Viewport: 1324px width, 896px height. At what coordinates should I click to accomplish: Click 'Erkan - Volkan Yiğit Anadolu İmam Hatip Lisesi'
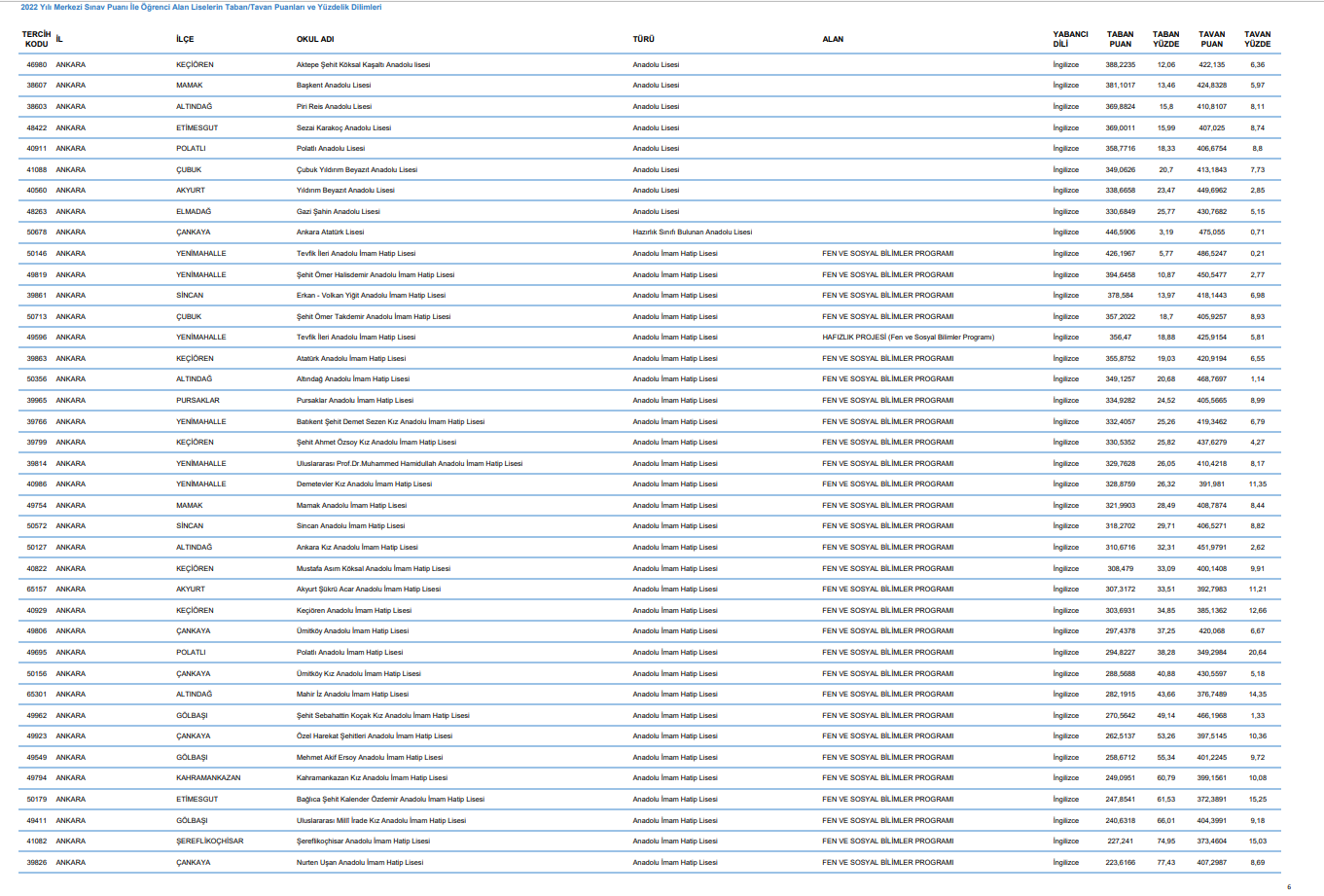(371, 296)
